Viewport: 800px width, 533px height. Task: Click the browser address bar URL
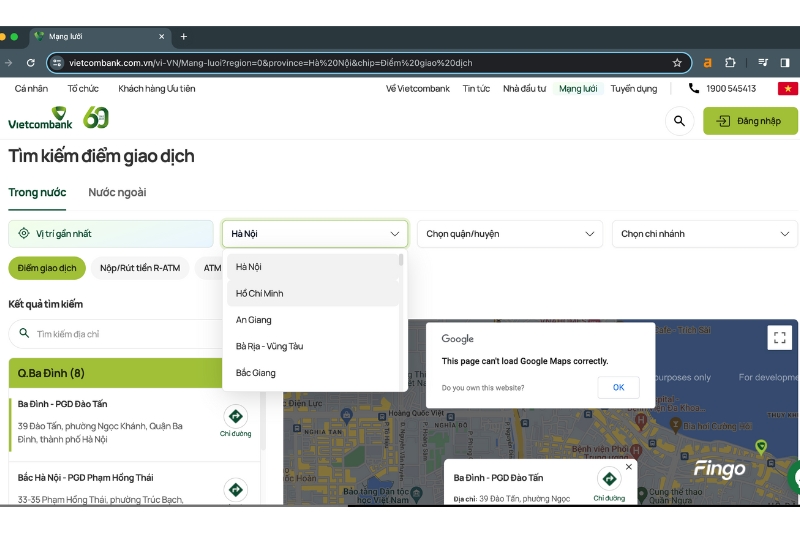tap(270, 63)
